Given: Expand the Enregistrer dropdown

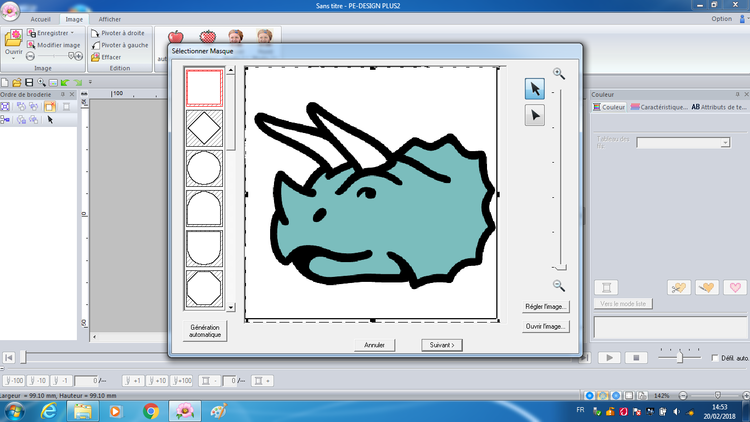Looking at the screenshot, I should 73,33.
